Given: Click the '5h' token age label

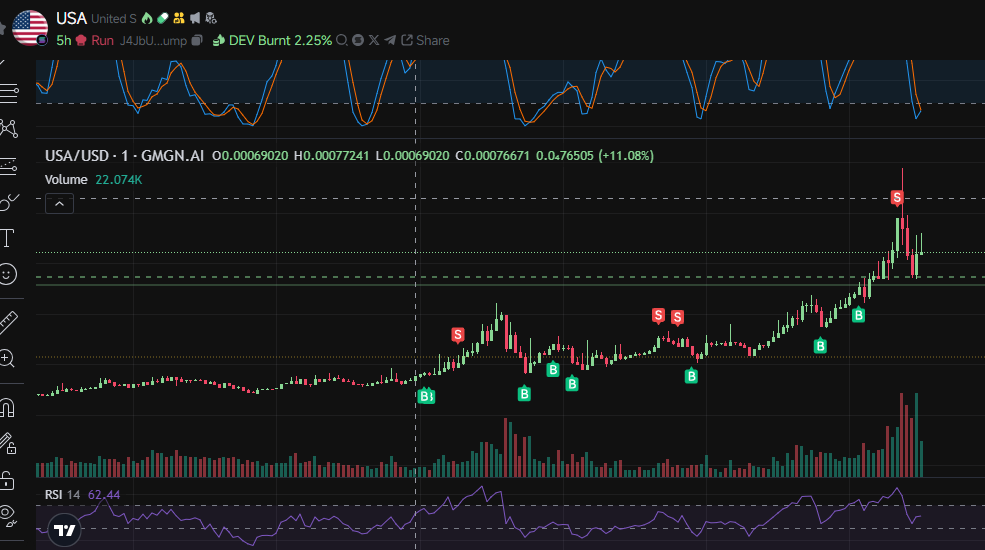Looking at the screenshot, I should 63,40.
